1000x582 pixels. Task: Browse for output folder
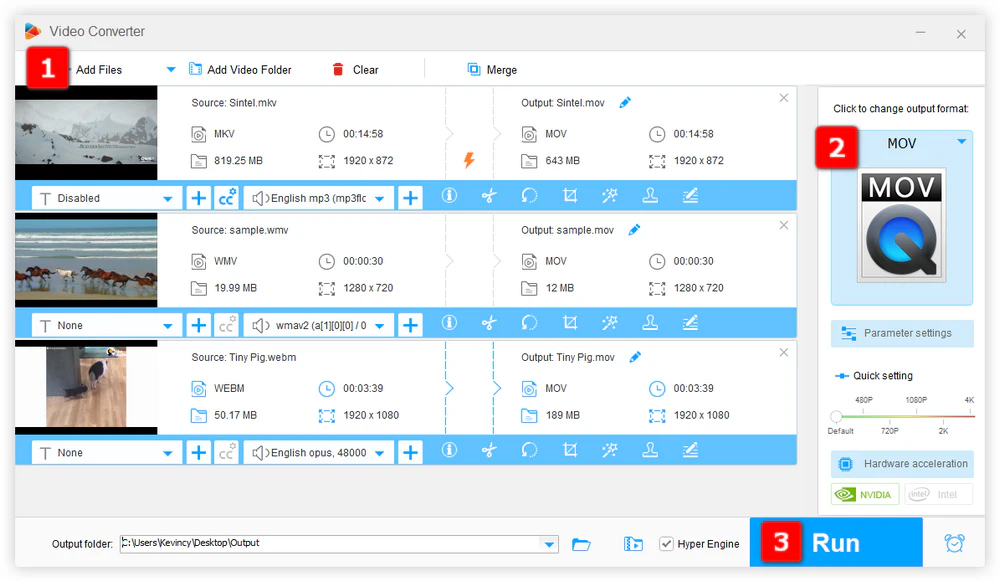point(581,544)
